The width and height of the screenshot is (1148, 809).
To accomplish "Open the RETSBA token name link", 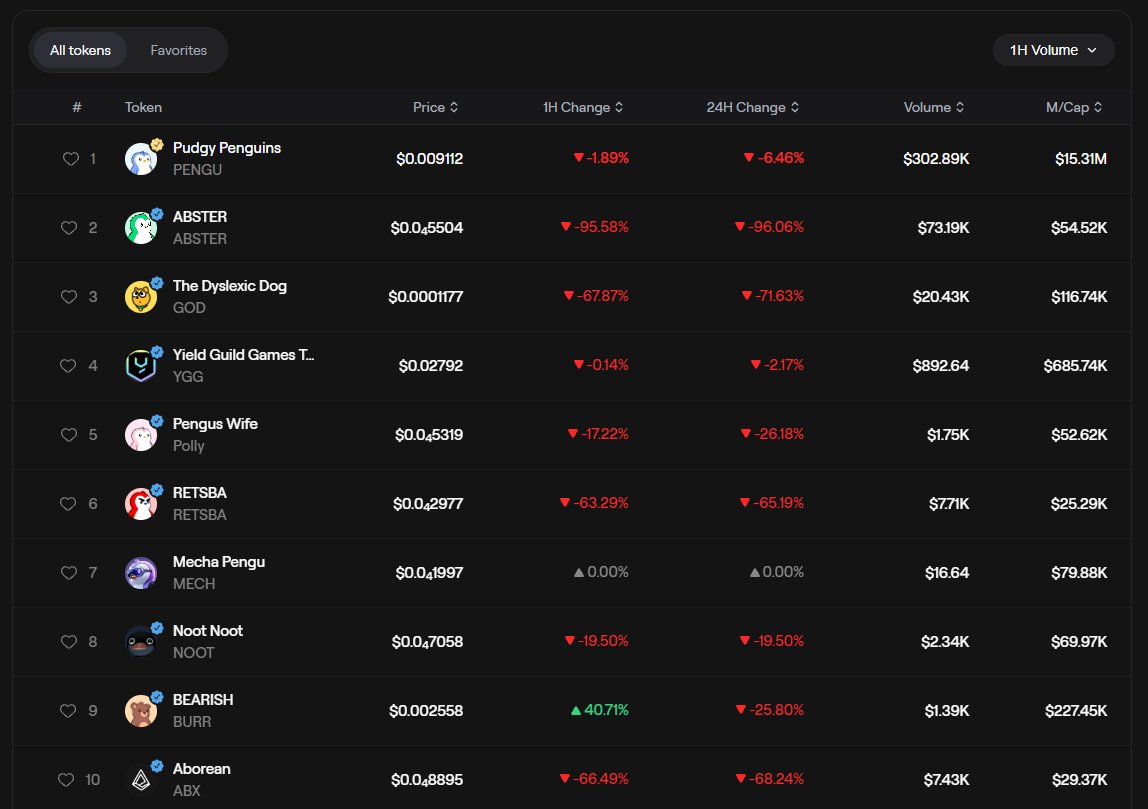I will (x=200, y=493).
